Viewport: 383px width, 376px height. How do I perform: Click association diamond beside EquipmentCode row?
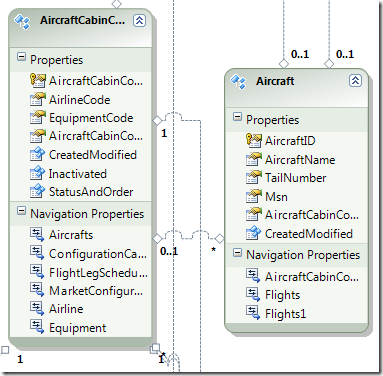coord(157,120)
